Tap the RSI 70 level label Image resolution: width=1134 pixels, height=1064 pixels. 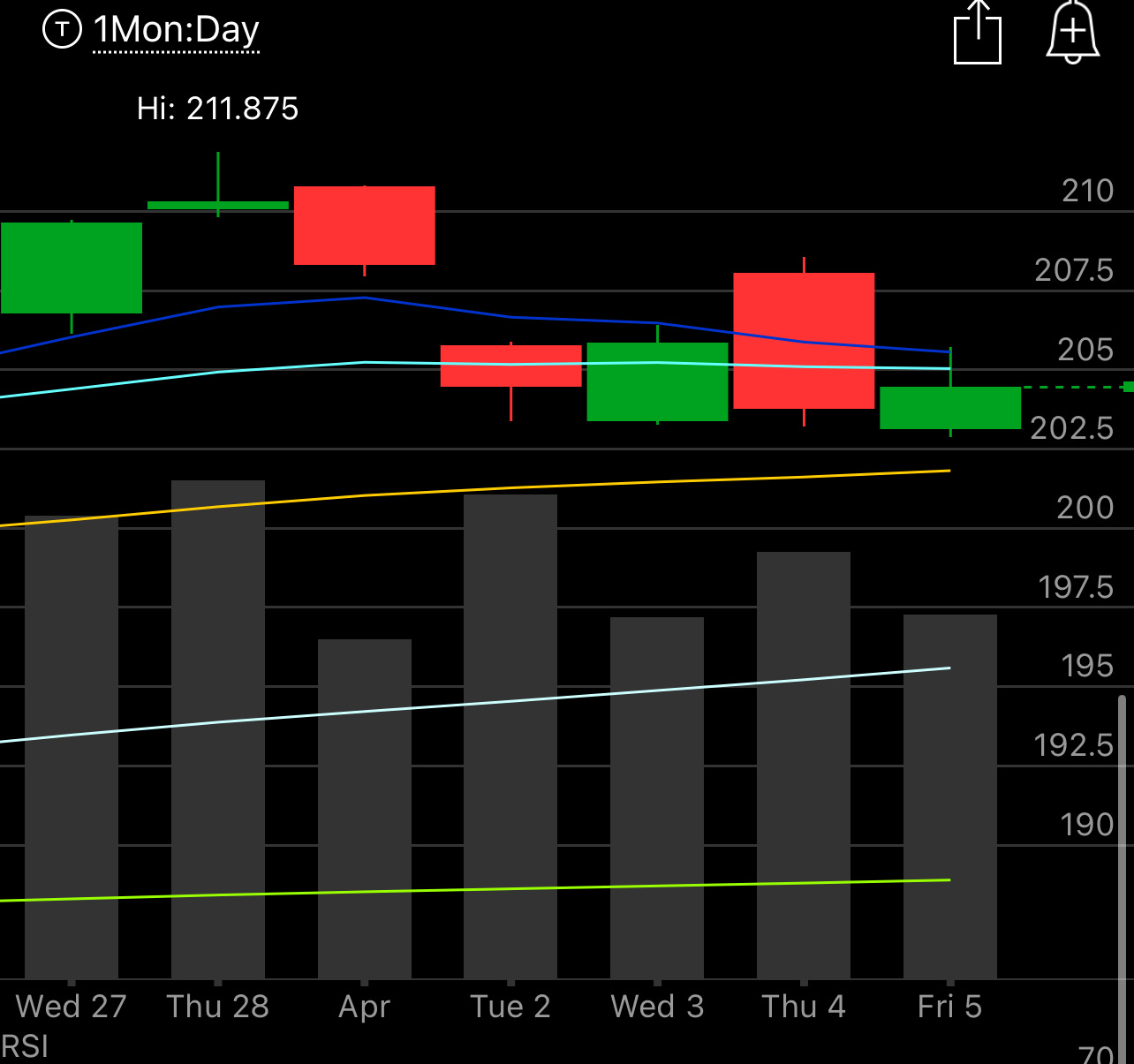[x=1097, y=1054]
